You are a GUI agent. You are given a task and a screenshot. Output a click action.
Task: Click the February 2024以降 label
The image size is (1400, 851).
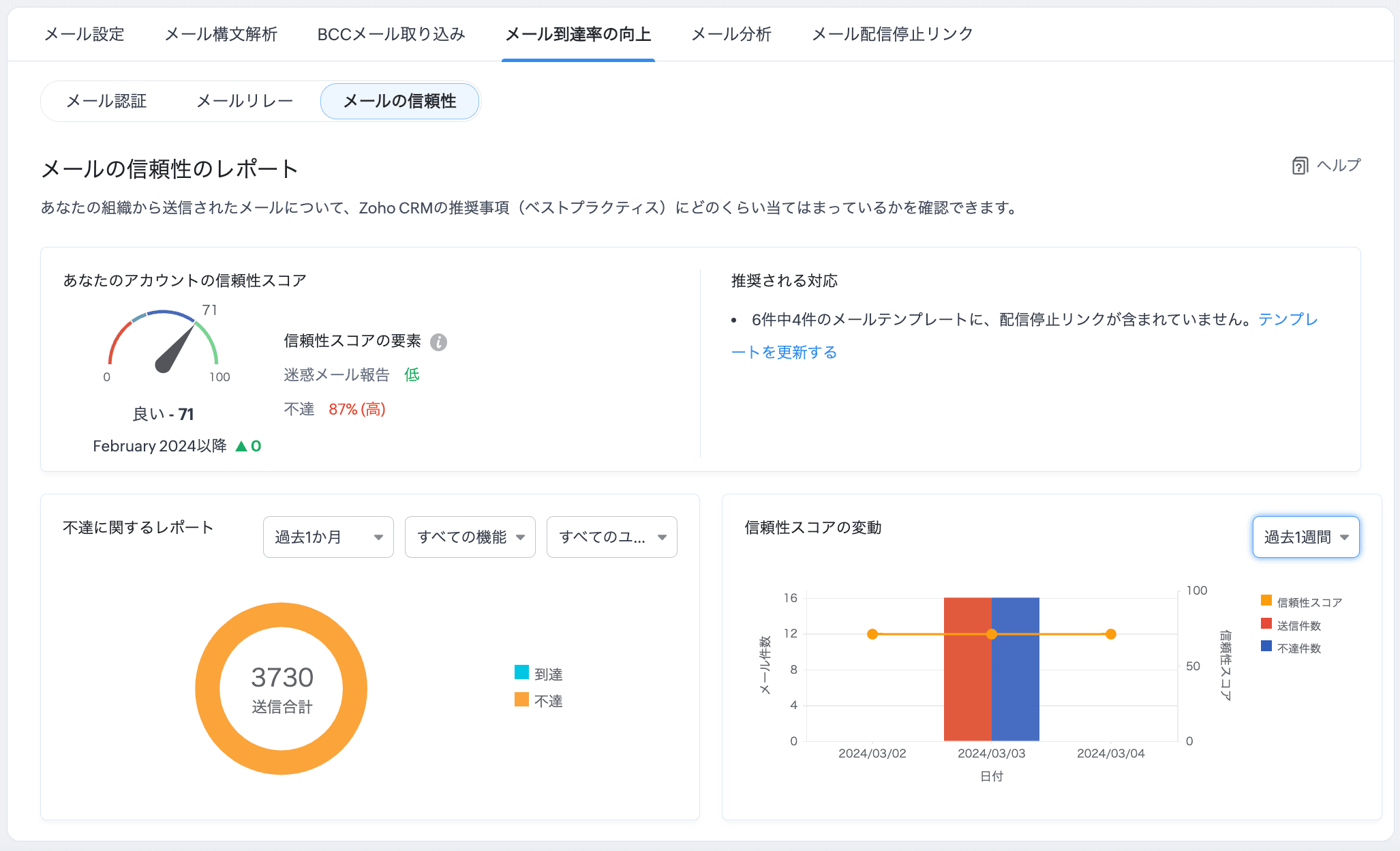pyautogui.click(x=159, y=446)
